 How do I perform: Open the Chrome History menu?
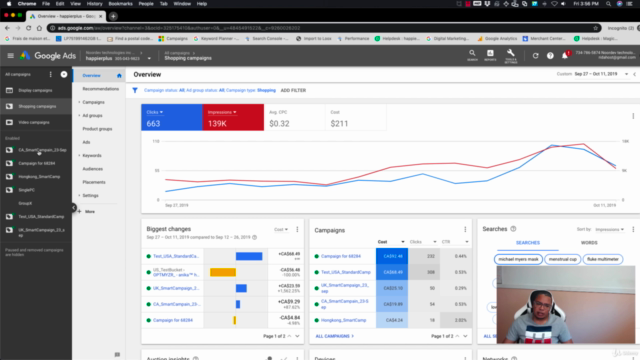(x=94, y=4)
